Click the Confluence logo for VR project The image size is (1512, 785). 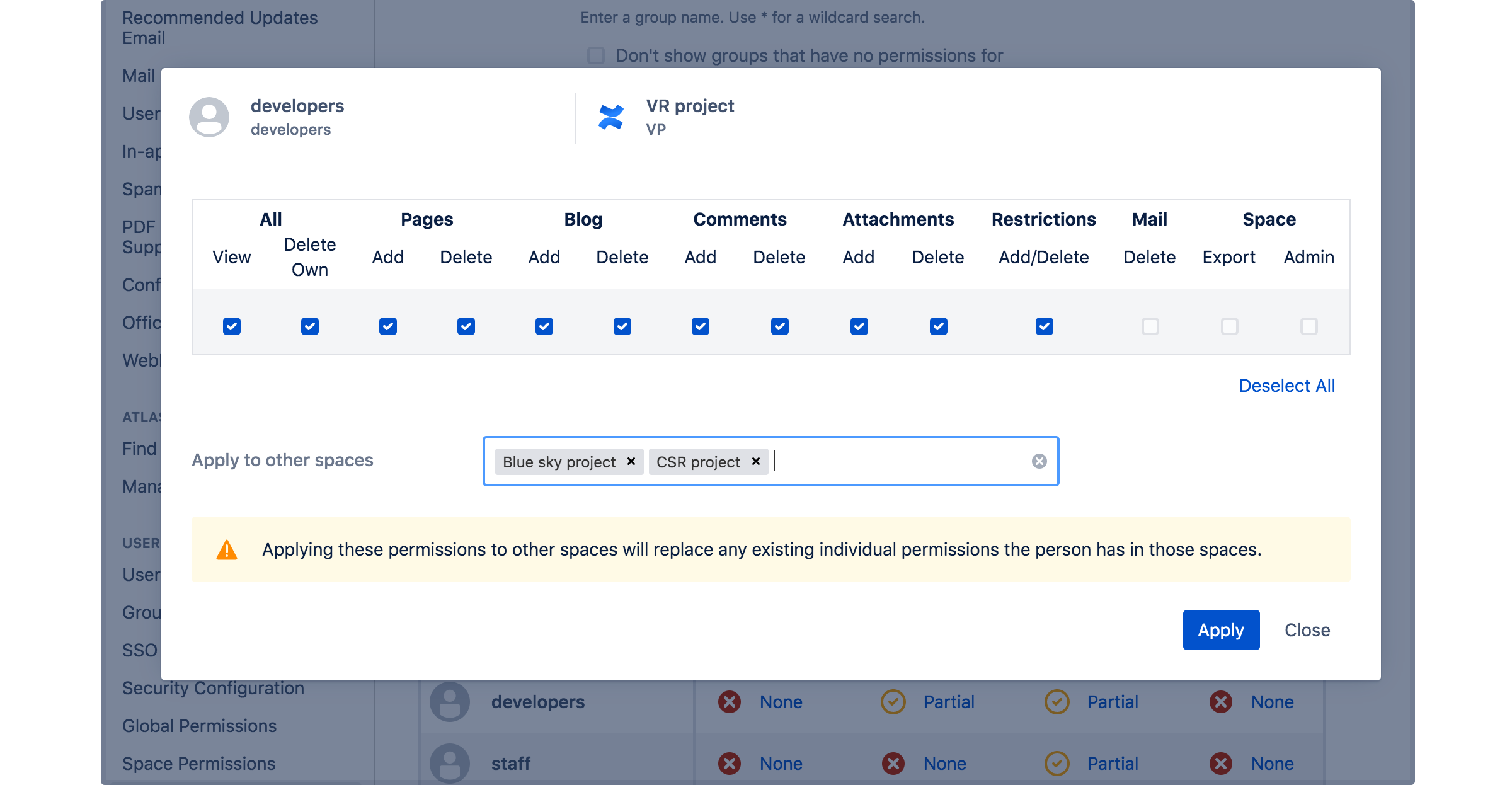click(x=611, y=117)
